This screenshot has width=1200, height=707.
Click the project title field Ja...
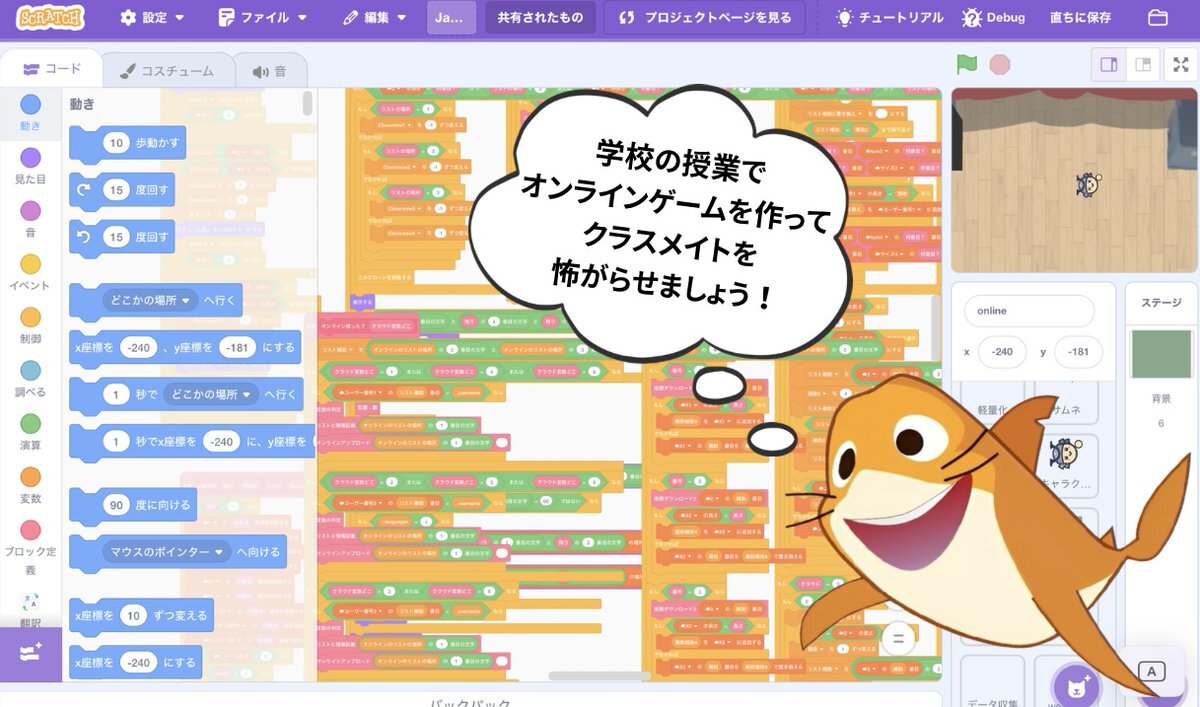click(451, 17)
